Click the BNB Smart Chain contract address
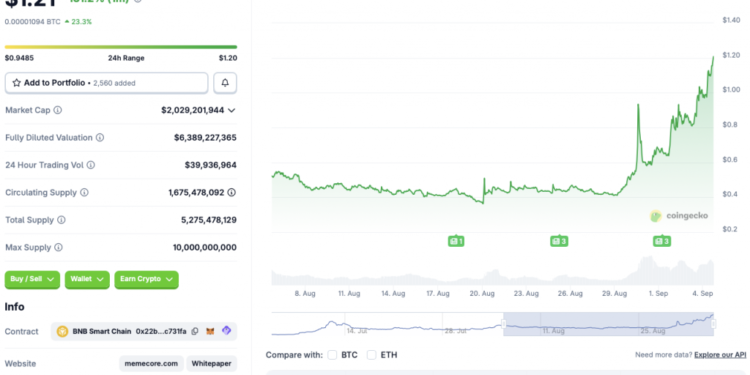The image size is (750, 375). coord(161,331)
